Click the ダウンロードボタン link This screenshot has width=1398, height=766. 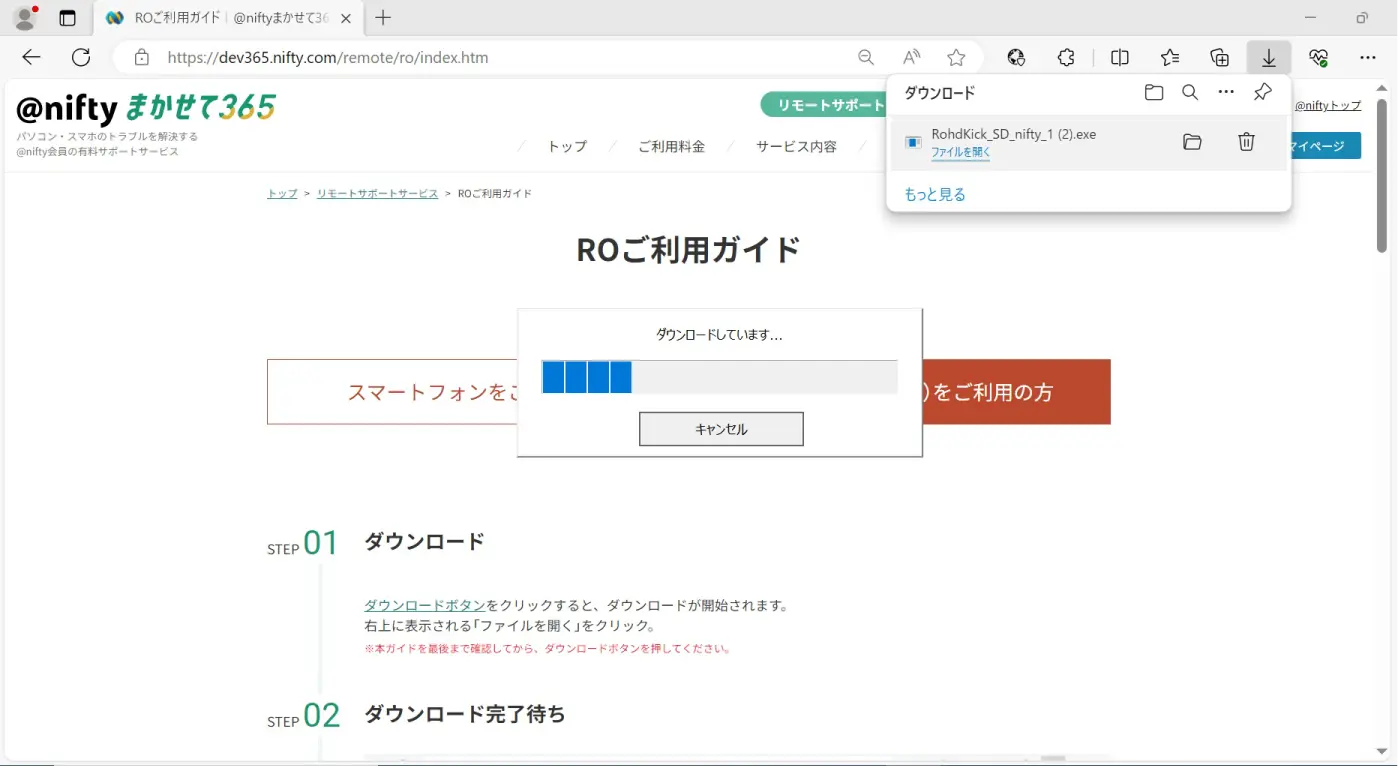(425, 605)
